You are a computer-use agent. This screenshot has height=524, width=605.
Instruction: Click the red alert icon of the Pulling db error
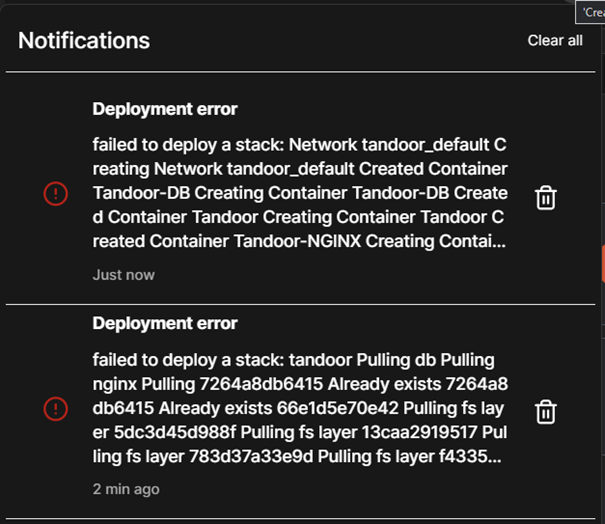pyautogui.click(x=56, y=409)
